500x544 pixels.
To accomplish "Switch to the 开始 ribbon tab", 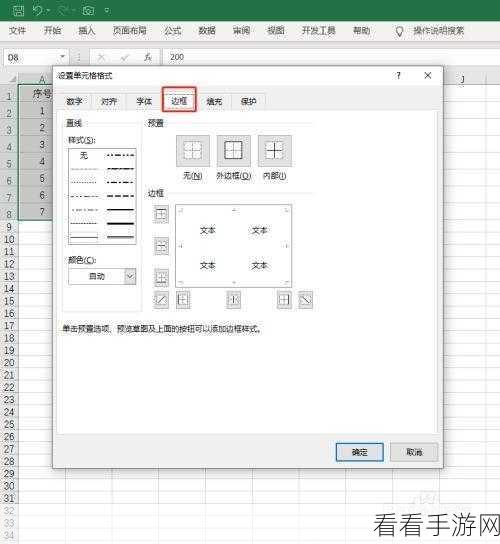I will tap(52, 31).
